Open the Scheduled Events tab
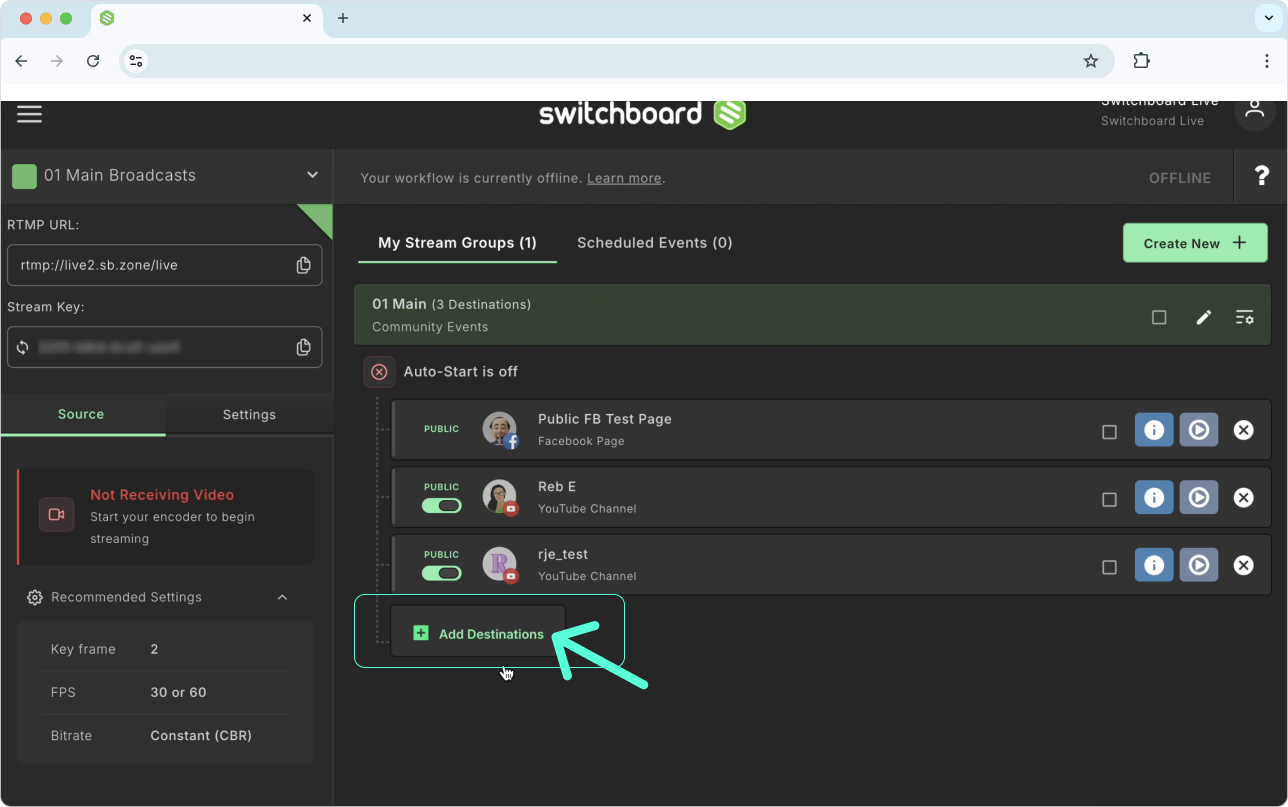This screenshot has width=1288, height=807. pos(655,243)
